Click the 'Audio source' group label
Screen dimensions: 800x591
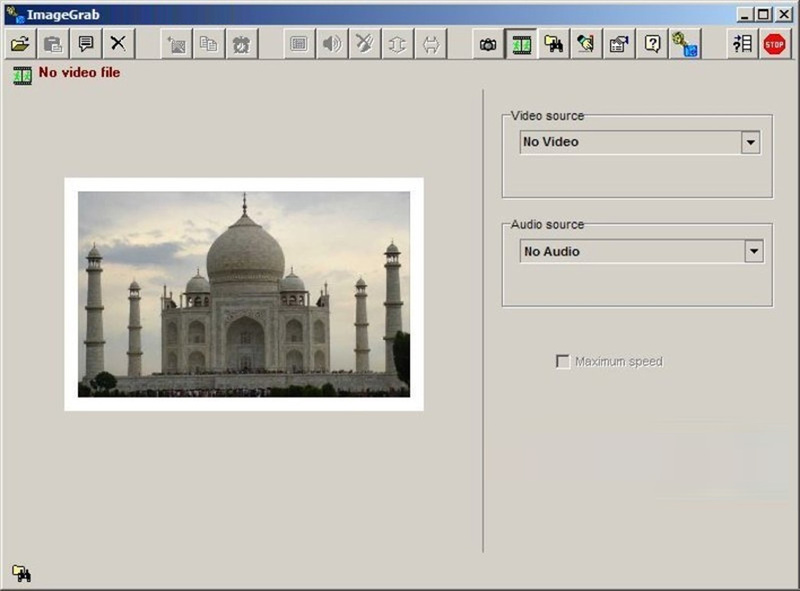pos(547,225)
